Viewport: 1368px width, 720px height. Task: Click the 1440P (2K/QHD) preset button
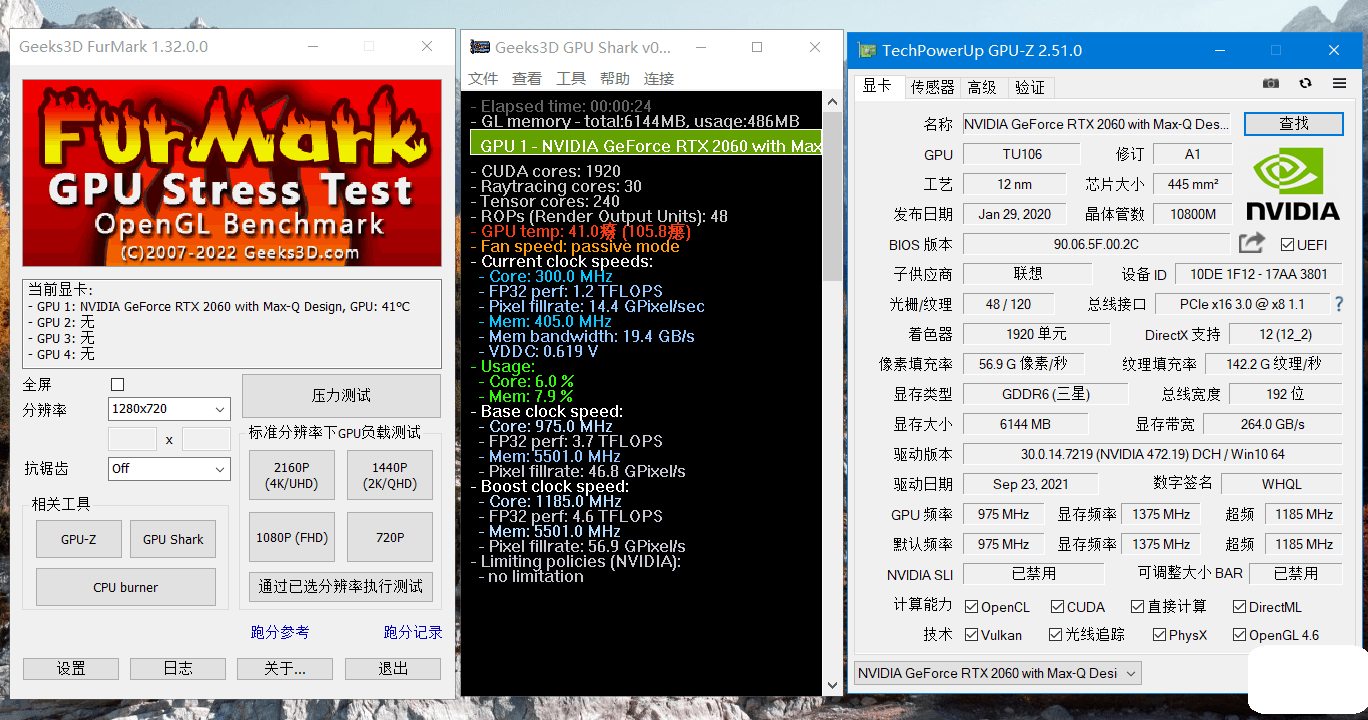coord(390,475)
